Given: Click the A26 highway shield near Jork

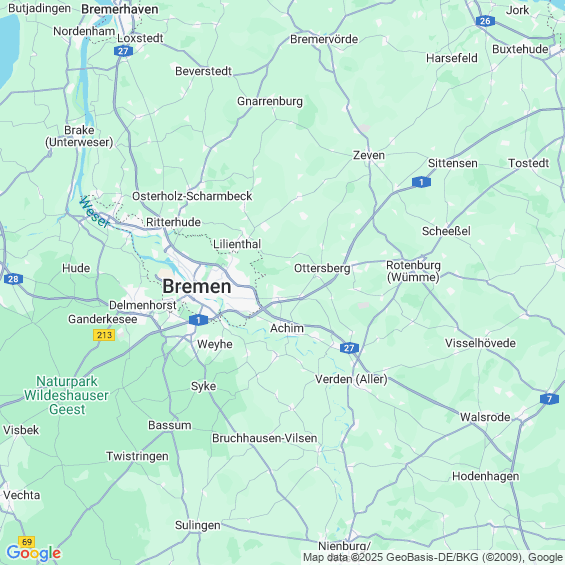Looking at the screenshot, I should point(485,21).
